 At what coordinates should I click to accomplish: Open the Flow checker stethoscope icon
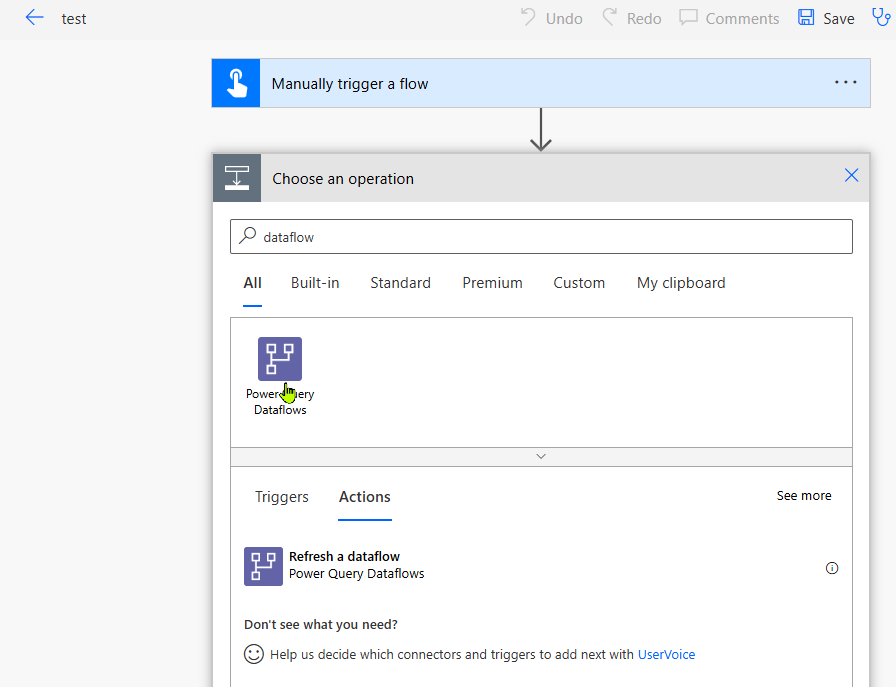tap(881, 17)
